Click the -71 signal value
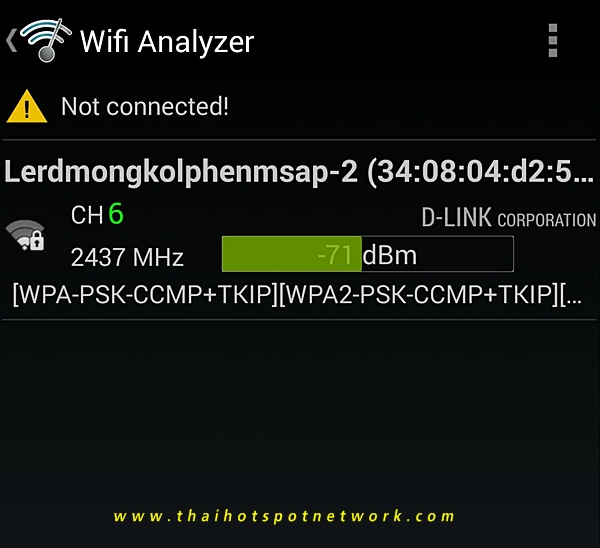 [x=335, y=255]
